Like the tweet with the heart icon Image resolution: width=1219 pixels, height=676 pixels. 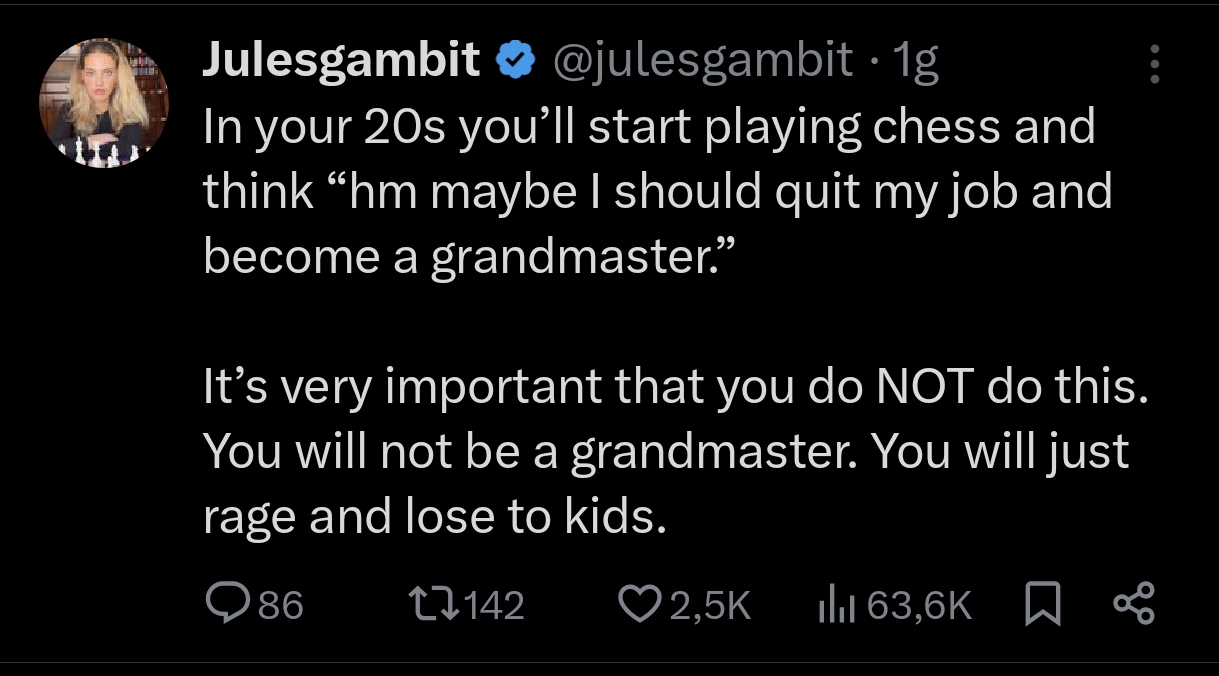tap(636, 603)
